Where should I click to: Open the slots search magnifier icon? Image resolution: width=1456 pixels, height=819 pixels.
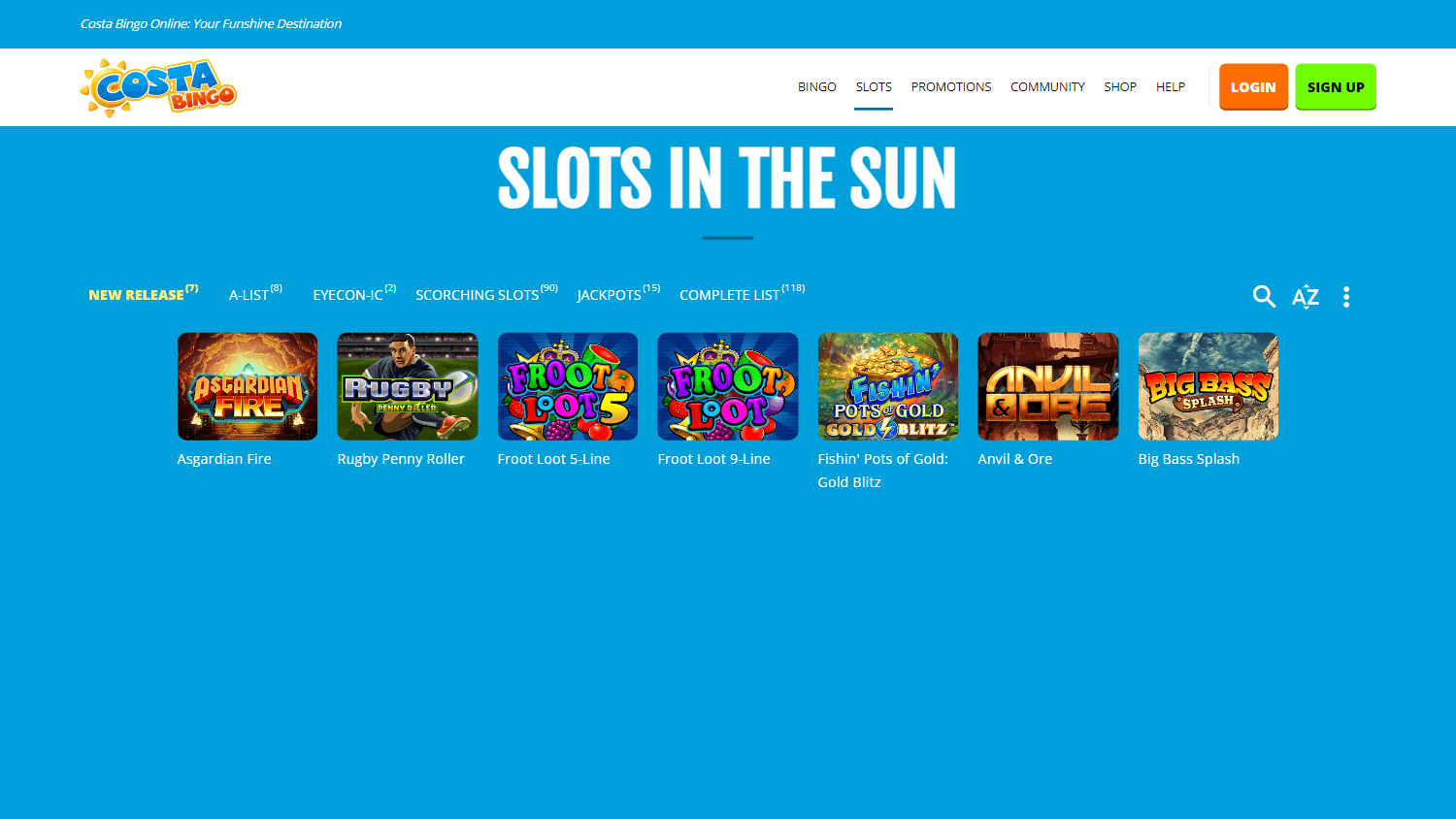click(1264, 296)
